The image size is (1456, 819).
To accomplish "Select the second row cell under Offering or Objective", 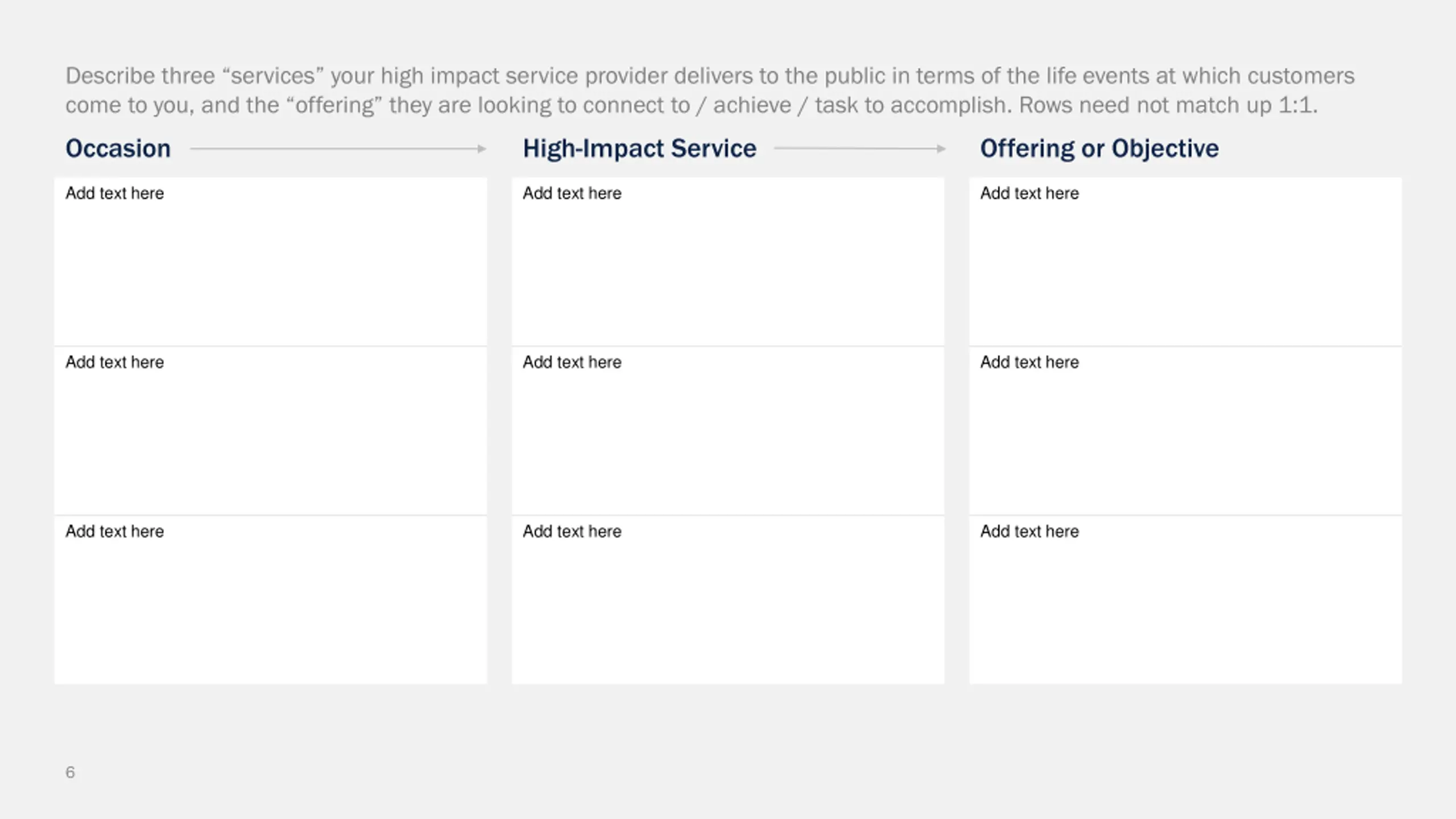I will click(x=1185, y=431).
